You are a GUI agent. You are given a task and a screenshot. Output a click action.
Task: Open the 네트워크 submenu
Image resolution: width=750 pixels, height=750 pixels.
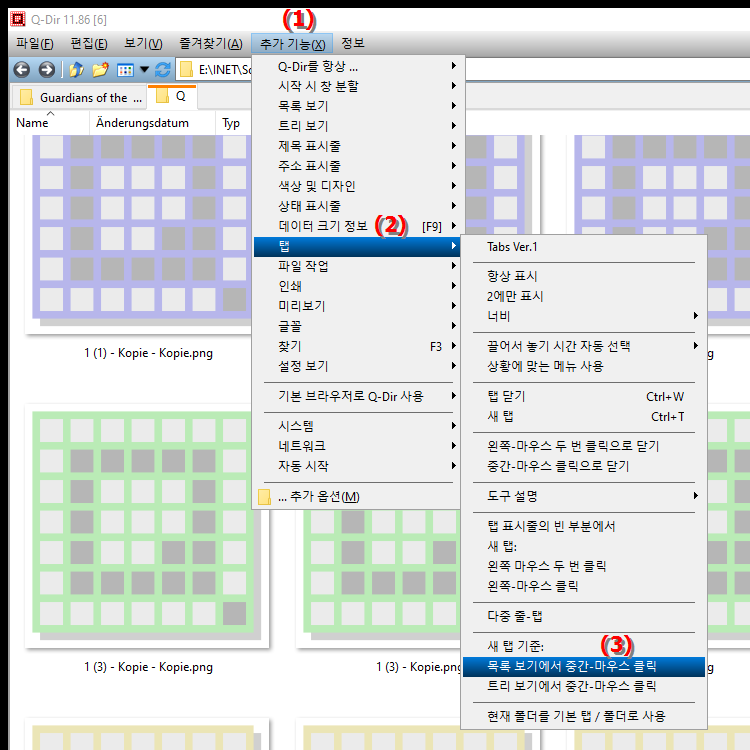click(x=356, y=446)
